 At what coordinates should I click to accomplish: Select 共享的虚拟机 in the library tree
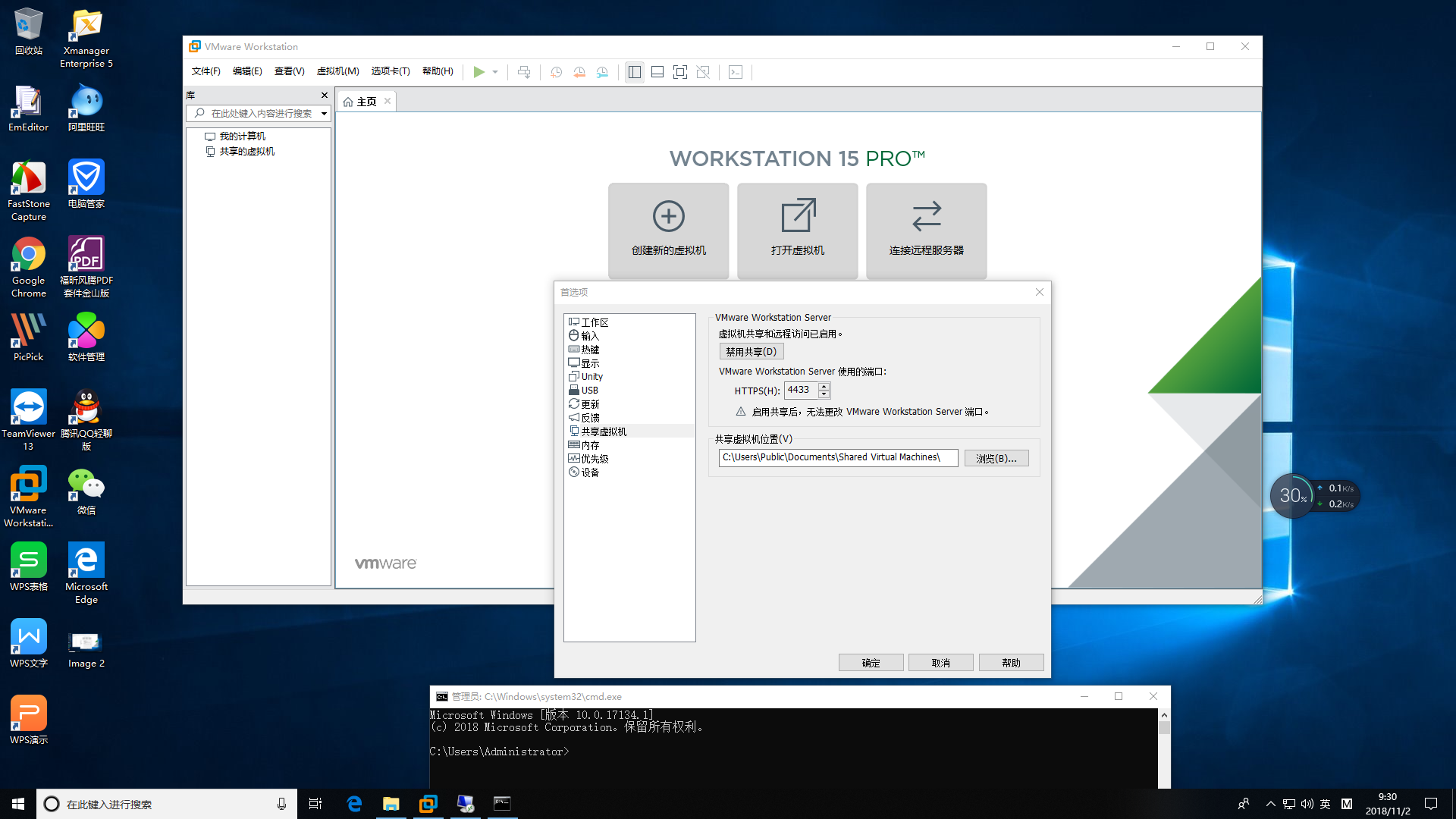click(x=240, y=152)
